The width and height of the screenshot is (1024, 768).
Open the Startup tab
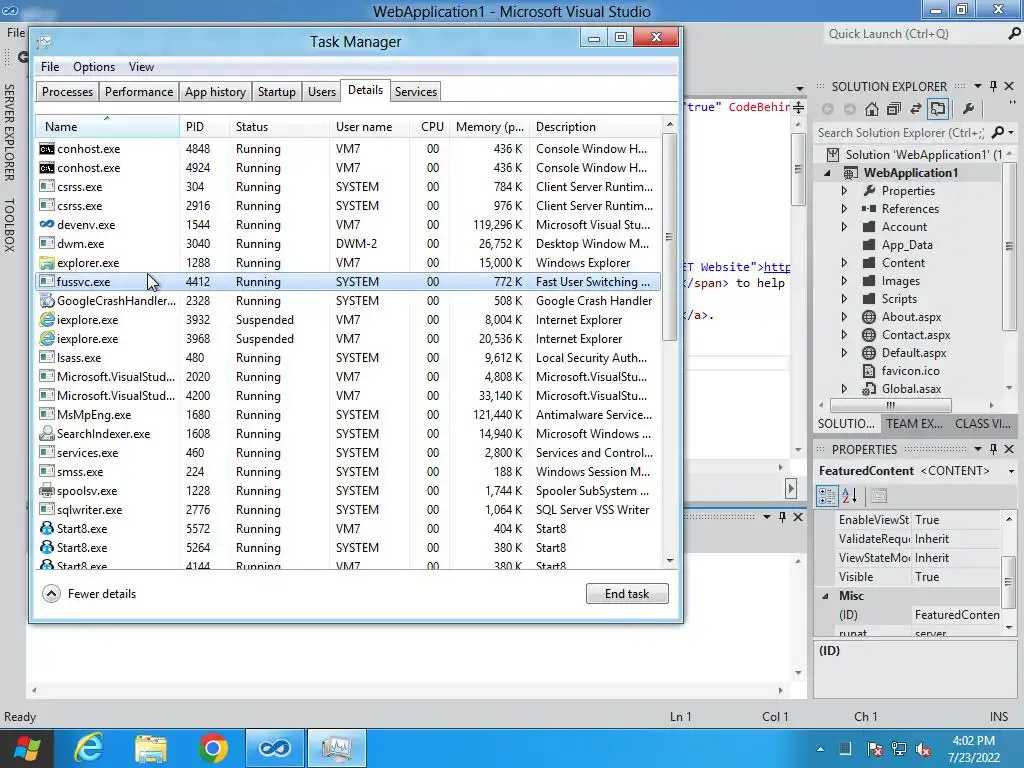tap(277, 91)
